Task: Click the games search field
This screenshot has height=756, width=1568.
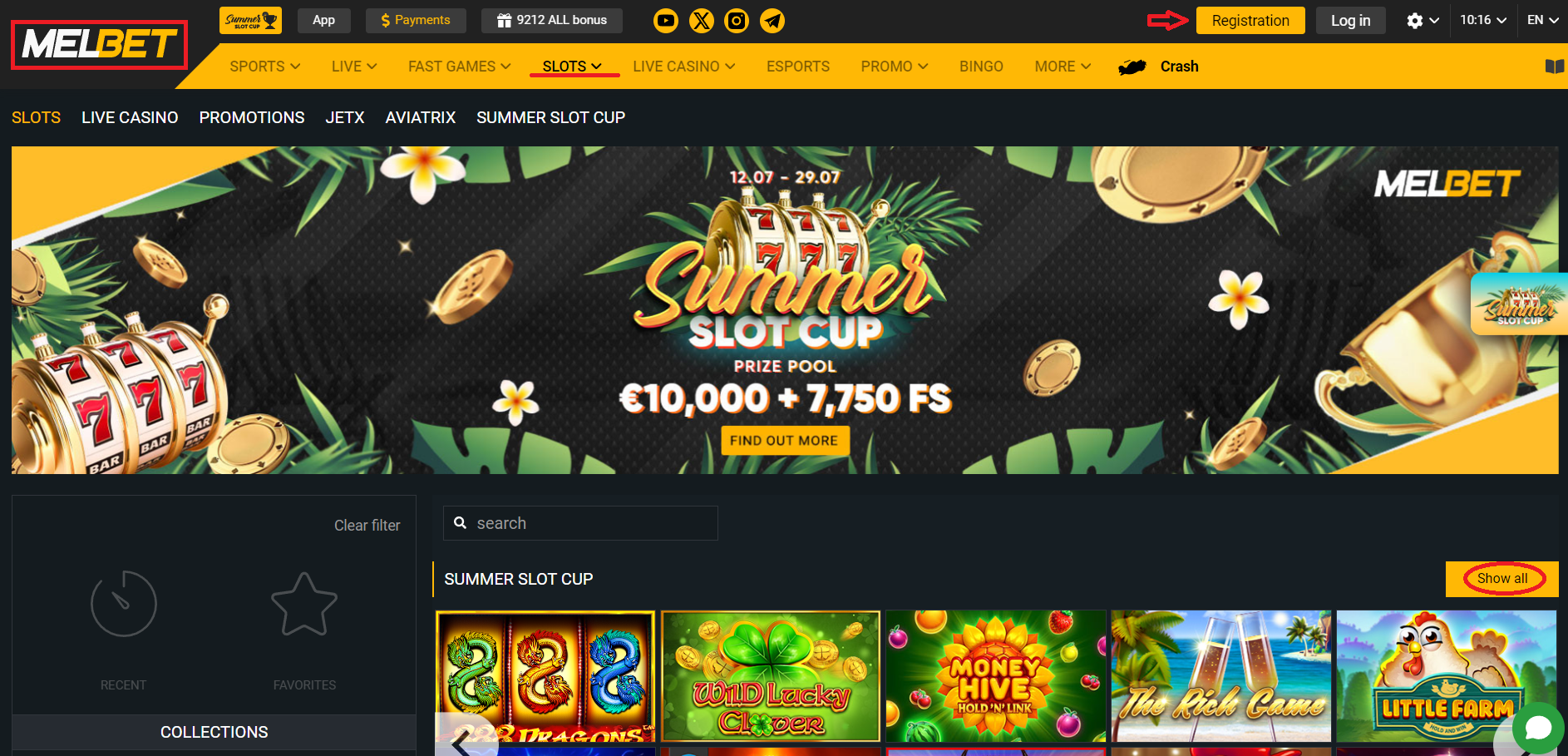Action: 580,523
